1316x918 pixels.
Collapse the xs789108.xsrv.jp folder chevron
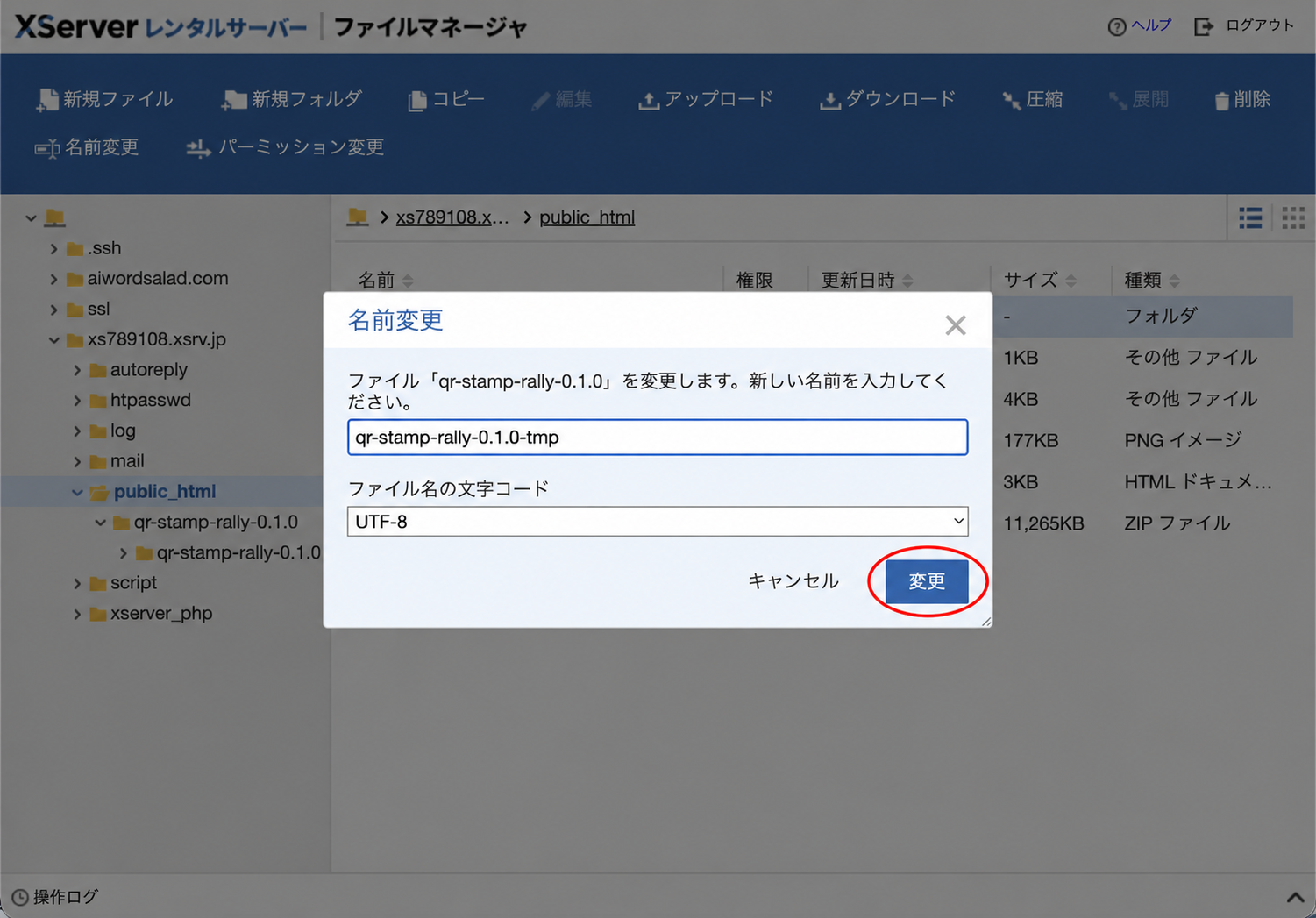[x=53, y=339]
